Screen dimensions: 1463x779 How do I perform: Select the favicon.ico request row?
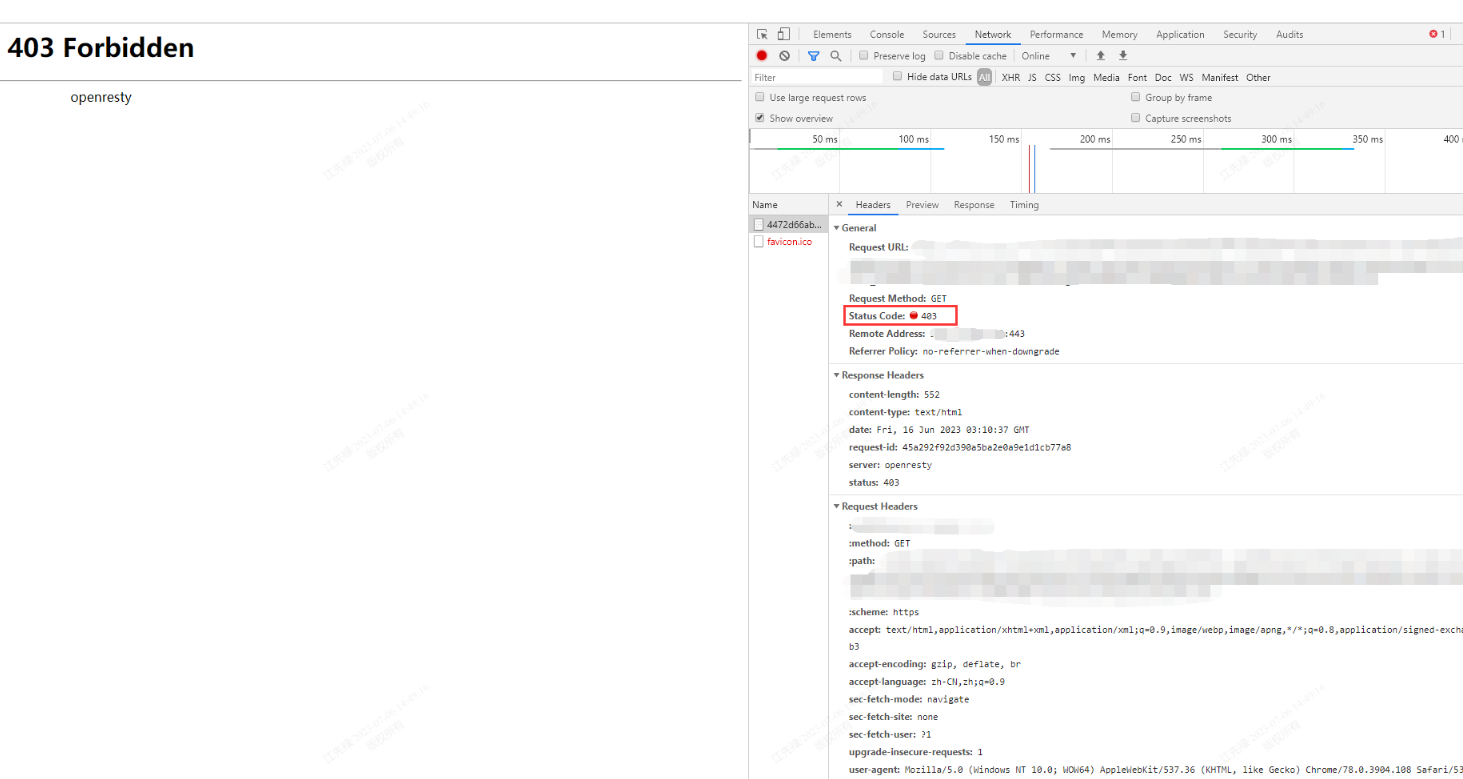click(789, 242)
